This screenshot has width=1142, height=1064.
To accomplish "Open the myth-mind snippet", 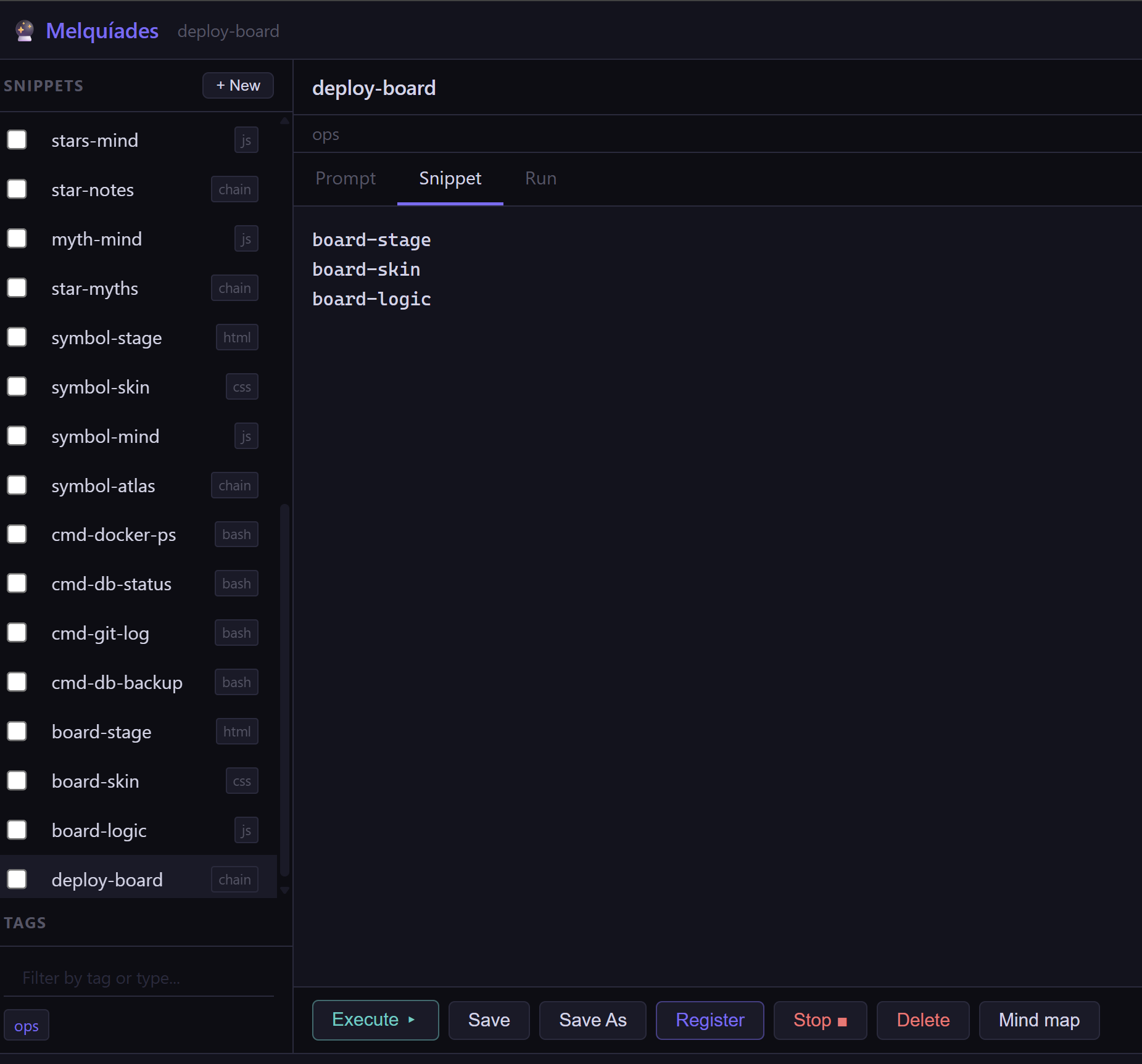I will [97, 239].
